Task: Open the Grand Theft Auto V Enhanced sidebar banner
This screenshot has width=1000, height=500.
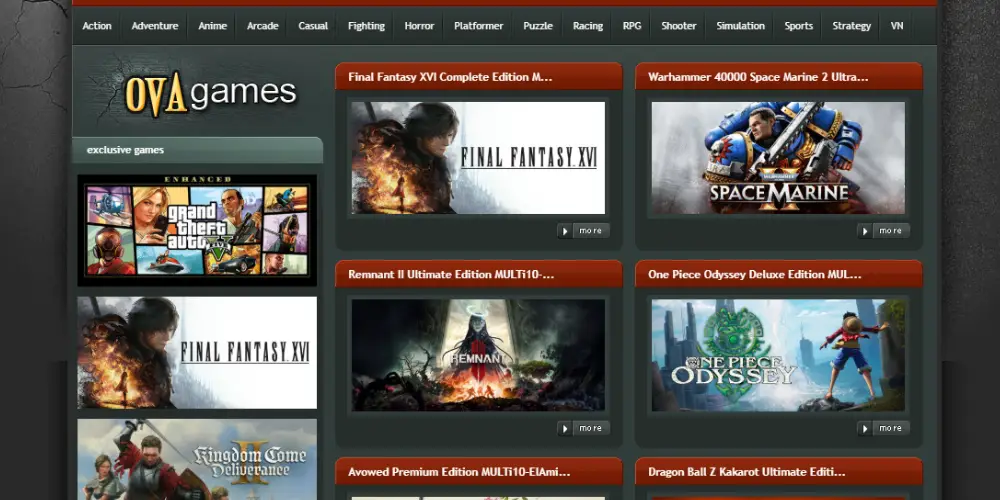Action: (197, 230)
